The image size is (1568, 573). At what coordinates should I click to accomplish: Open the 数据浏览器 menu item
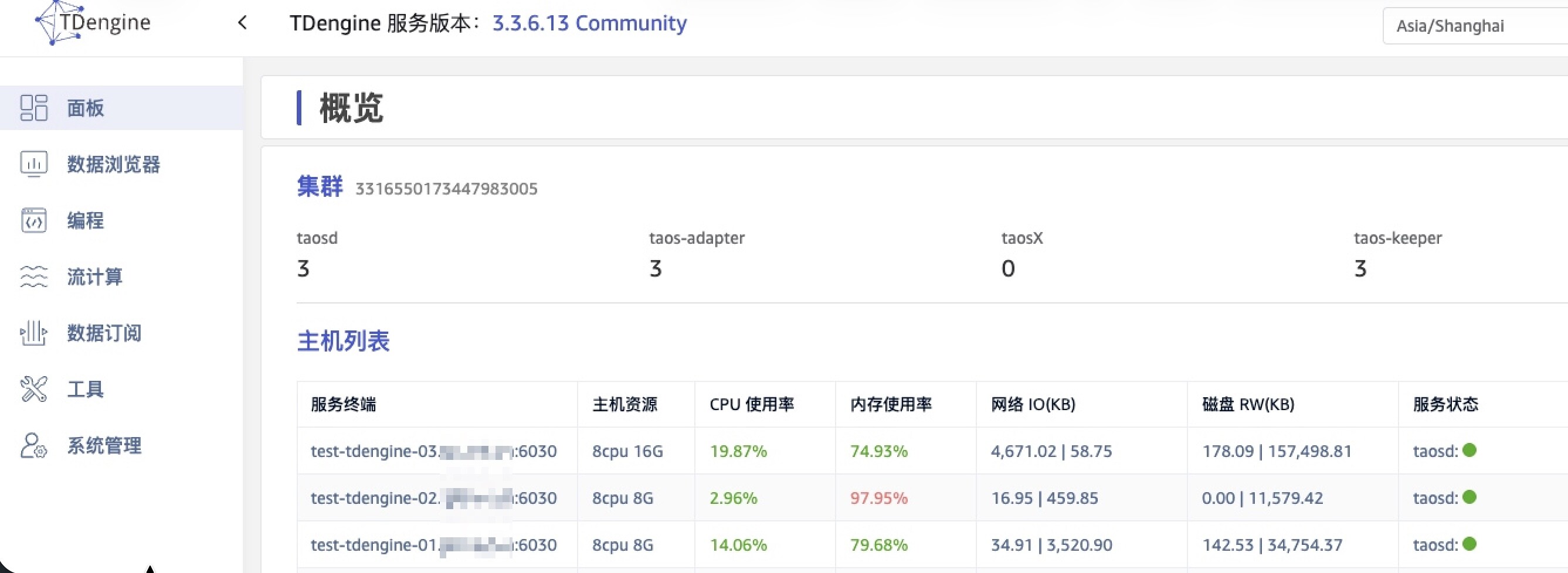coord(113,164)
